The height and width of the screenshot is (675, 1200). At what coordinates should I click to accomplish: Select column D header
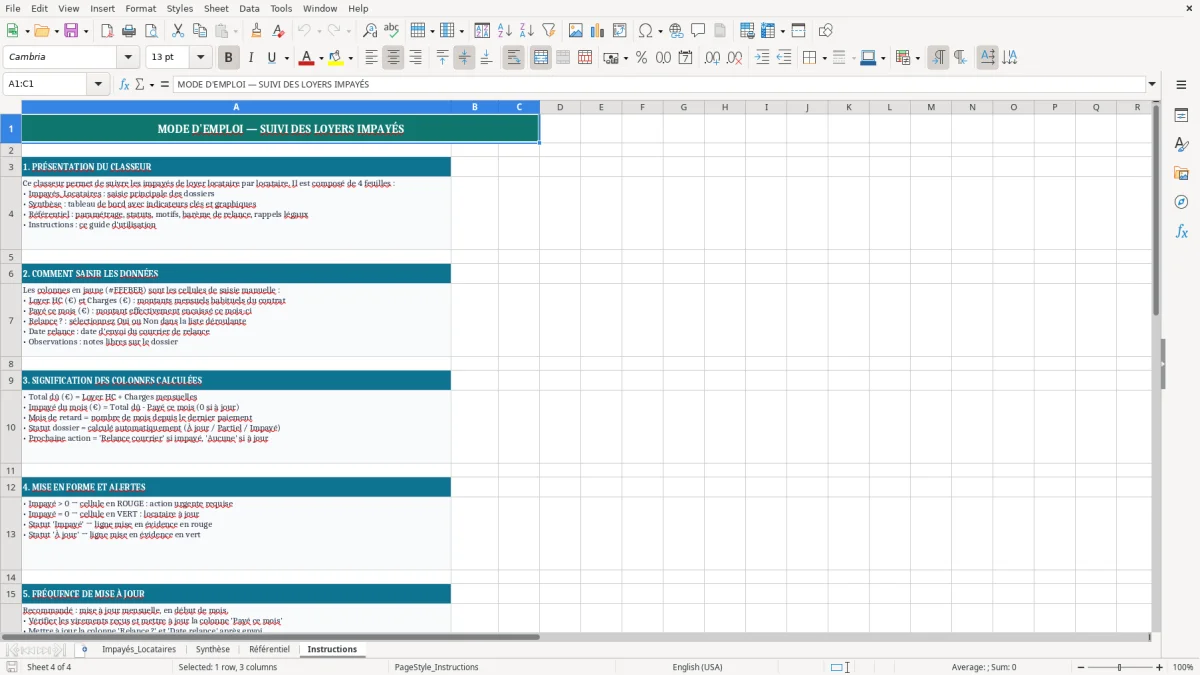point(559,107)
